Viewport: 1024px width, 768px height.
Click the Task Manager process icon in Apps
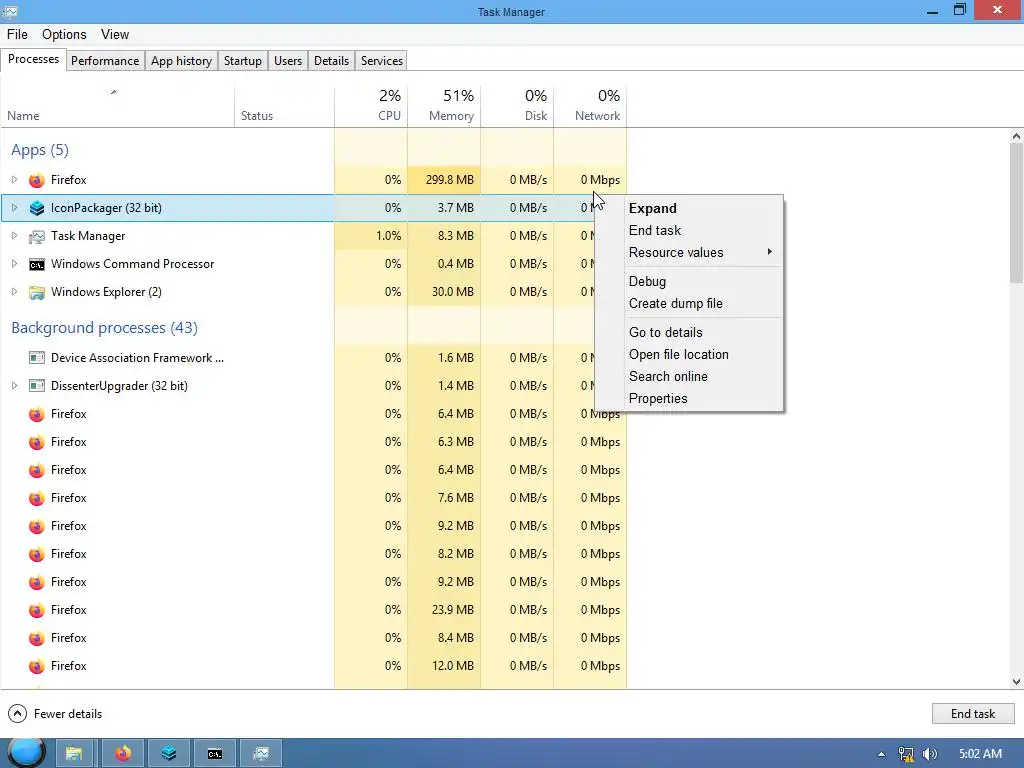37,236
